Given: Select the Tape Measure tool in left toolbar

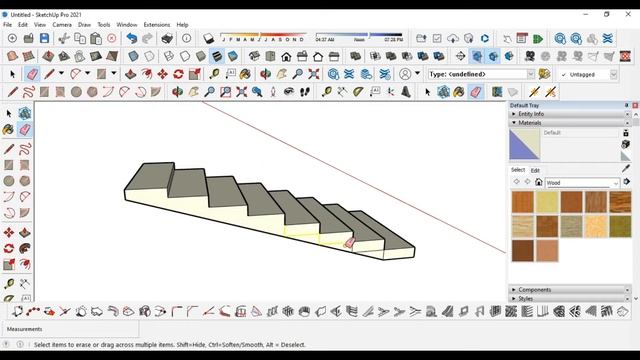Looking at the screenshot, I should (x=9, y=284).
